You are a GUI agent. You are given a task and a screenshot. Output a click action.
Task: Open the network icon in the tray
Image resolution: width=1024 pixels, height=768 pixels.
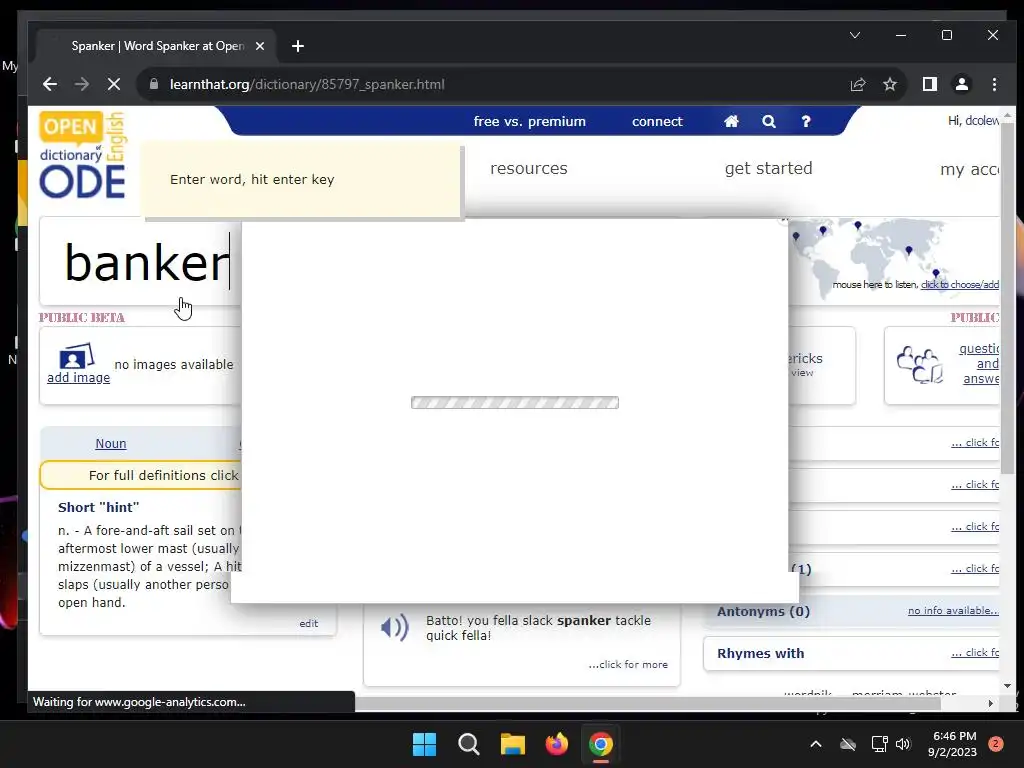coord(880,744)
